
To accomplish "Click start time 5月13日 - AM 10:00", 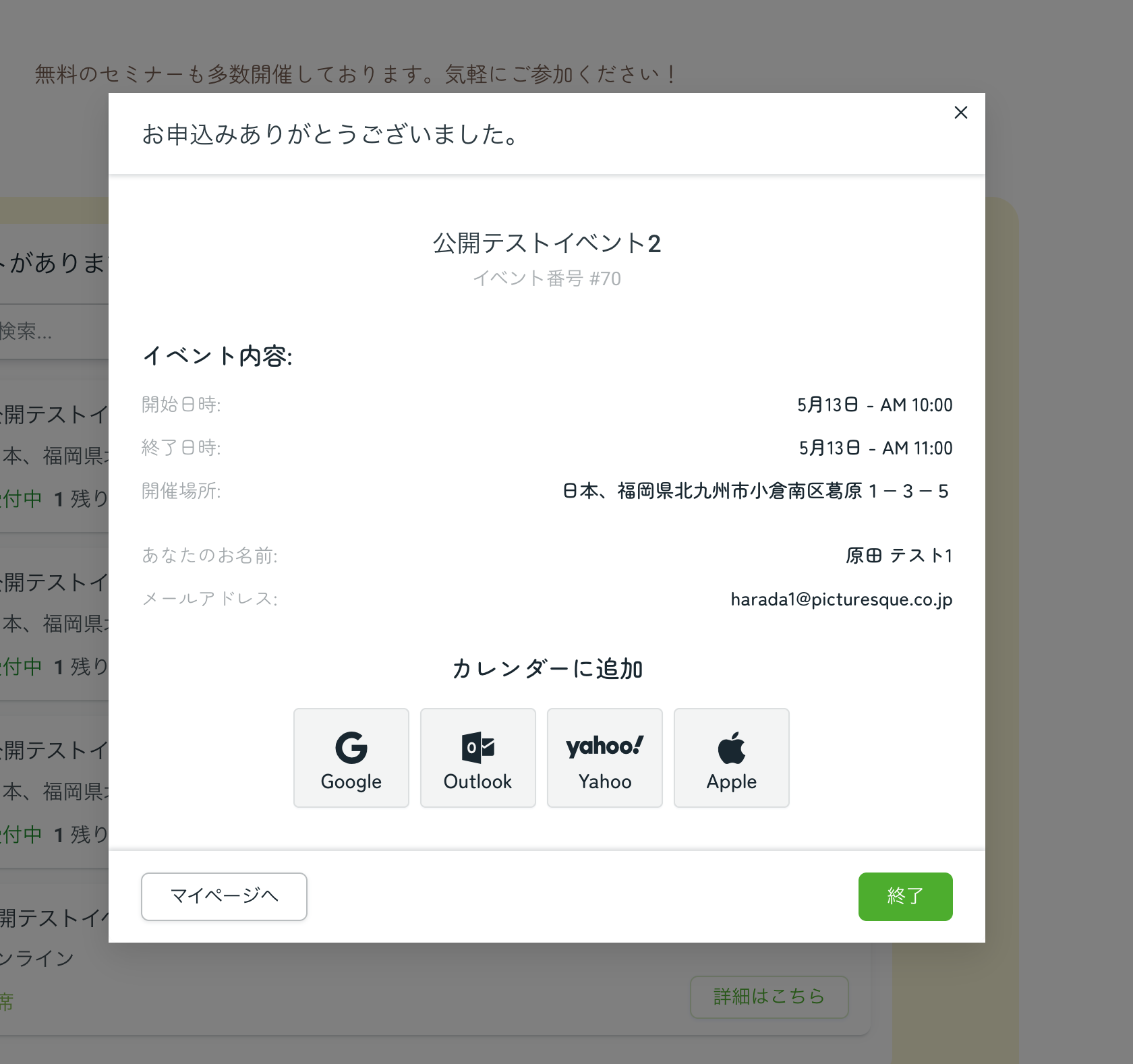I will tap(875, 405).
